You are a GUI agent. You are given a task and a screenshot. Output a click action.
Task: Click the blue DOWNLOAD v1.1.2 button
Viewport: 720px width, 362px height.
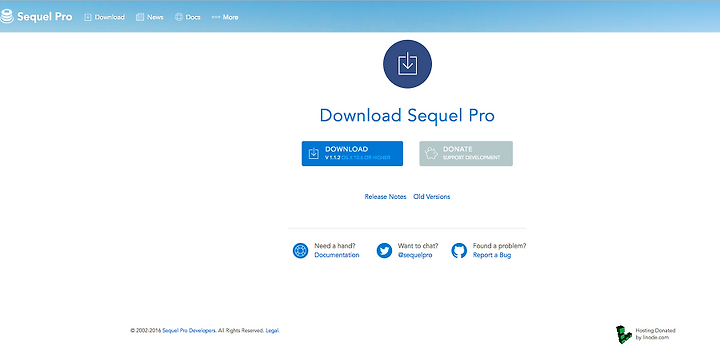point(352,153)
